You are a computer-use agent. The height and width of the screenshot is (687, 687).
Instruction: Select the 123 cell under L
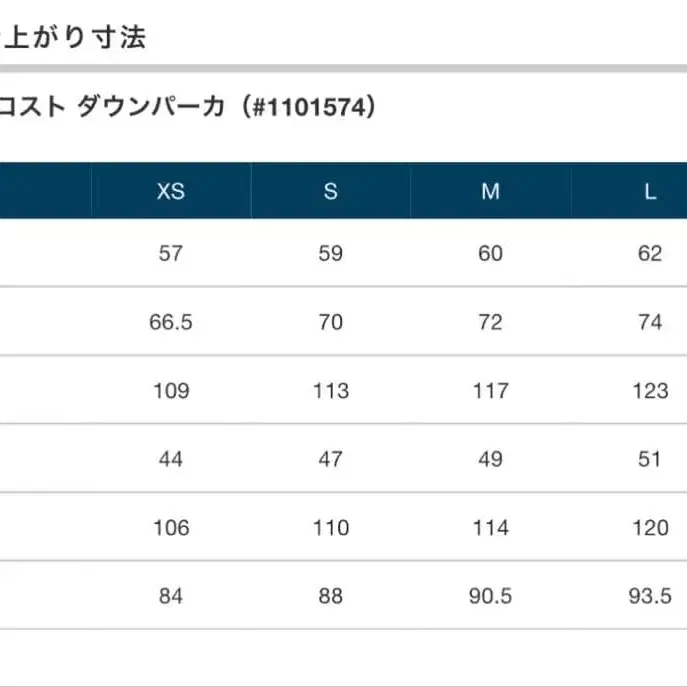click(650, 390)
